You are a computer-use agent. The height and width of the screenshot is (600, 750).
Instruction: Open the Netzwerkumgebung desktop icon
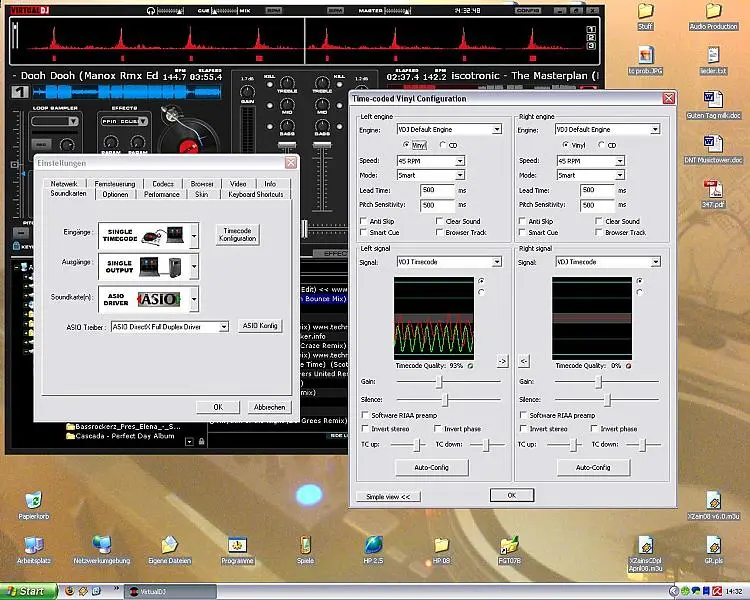101,545
